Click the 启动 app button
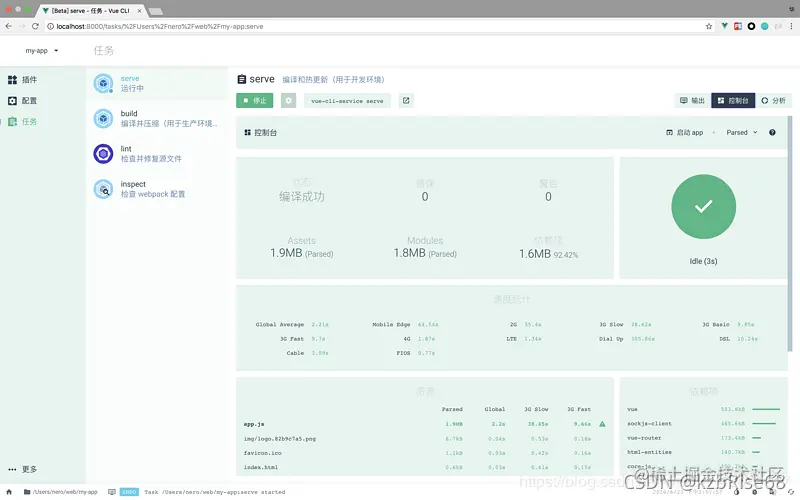 685,133
